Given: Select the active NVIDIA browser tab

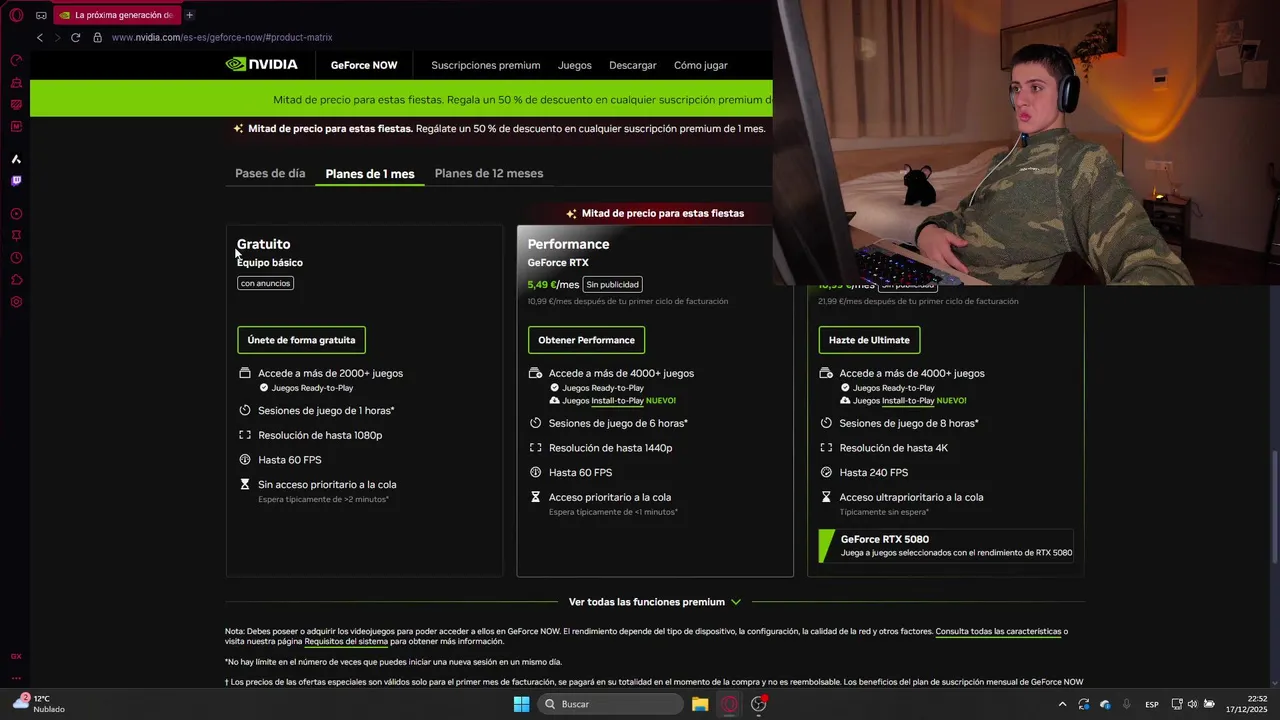Looking at the screenshot, I should (x=118, y=15).
